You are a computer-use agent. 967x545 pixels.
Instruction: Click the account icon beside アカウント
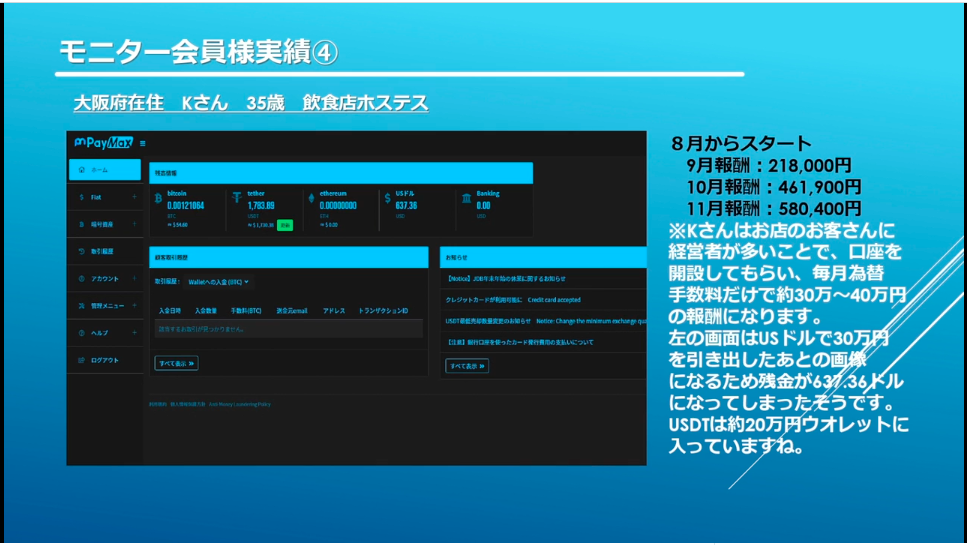tap(81, 279)
